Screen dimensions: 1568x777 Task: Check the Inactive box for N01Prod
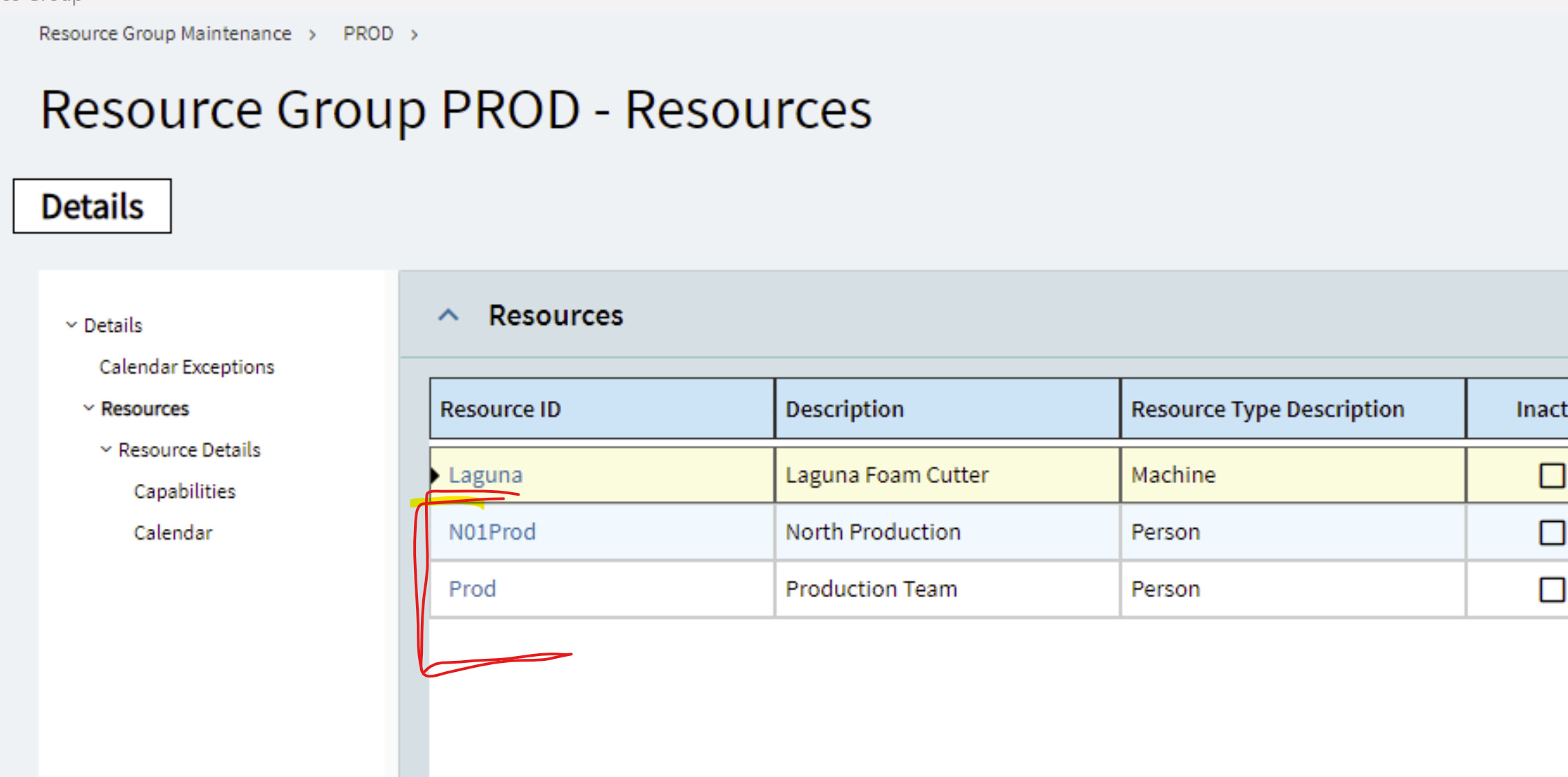[x=1551, y=532]
